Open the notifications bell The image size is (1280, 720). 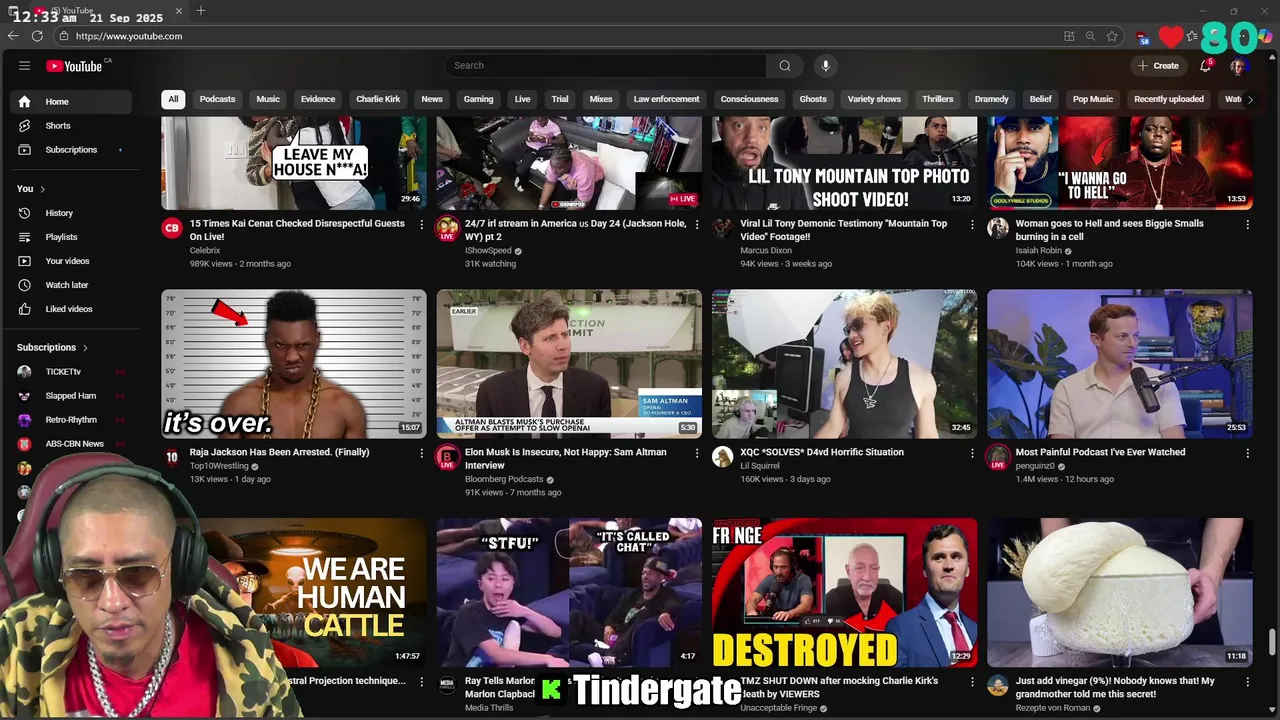tap(1207, 66)
